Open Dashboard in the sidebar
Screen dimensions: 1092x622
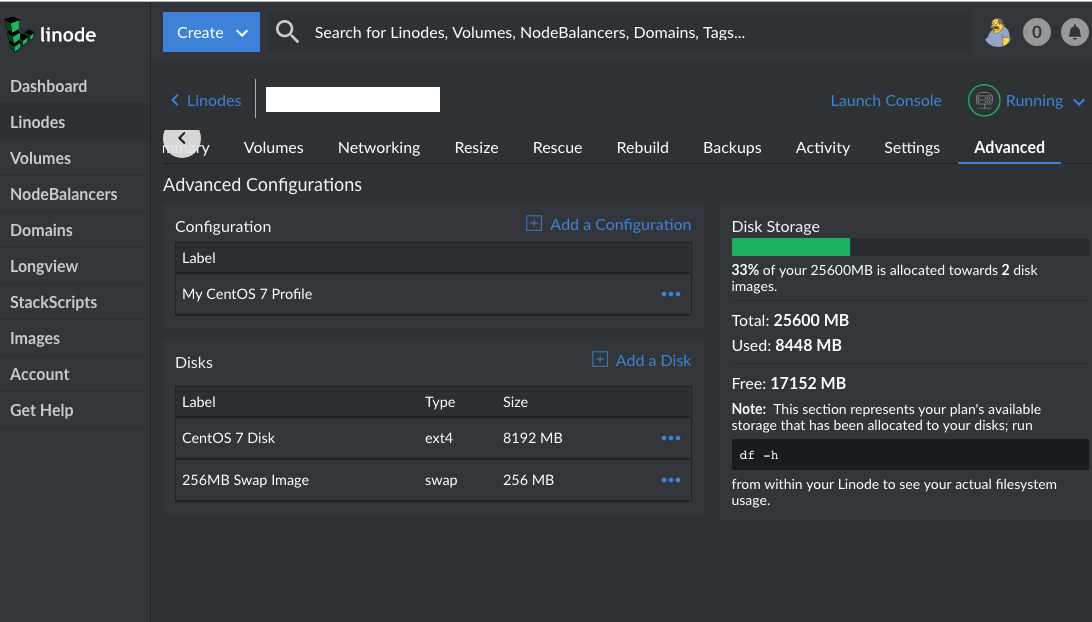[x=75, y=86]
